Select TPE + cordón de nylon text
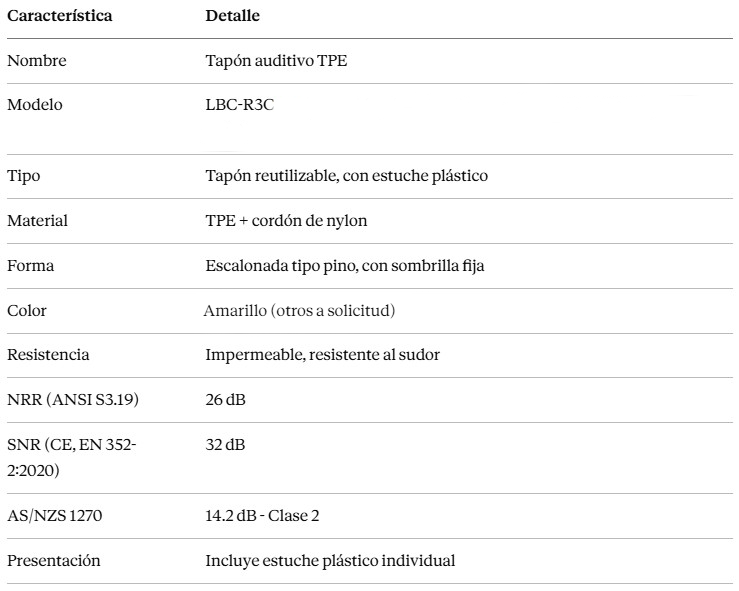The height and width of the screenshot is (591, 739). (286, 221)
